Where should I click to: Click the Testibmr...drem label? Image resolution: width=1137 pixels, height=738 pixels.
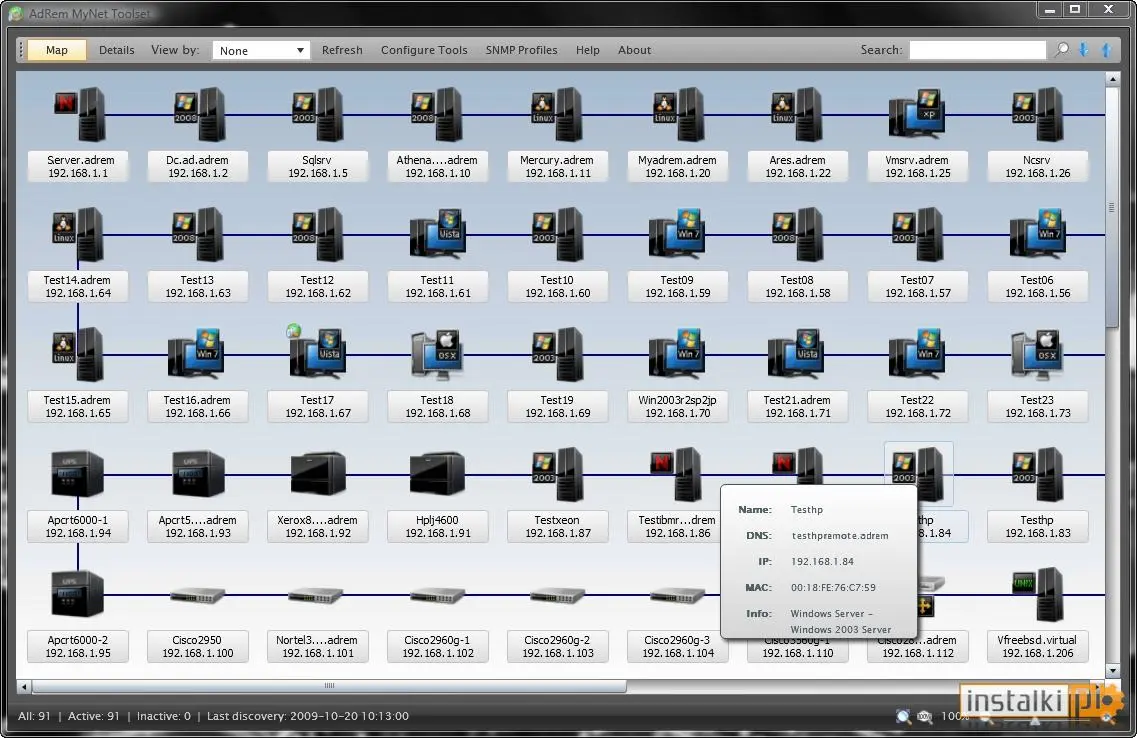click(675, 526)
